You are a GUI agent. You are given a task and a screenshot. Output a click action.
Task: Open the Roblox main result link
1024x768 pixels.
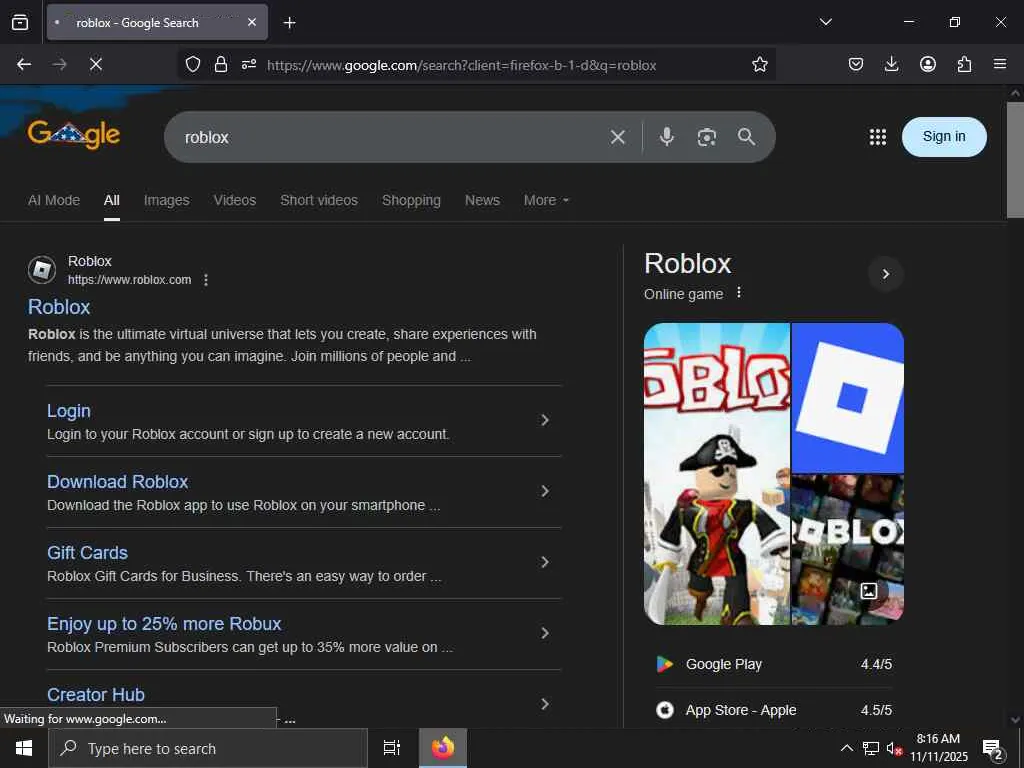pyautogui.click(x=59, y=307)
